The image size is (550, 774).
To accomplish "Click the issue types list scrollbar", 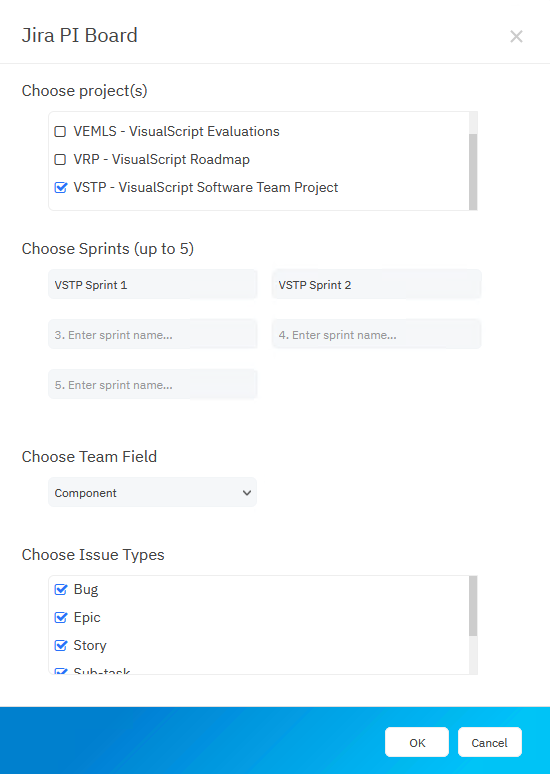I will (473, 606).
